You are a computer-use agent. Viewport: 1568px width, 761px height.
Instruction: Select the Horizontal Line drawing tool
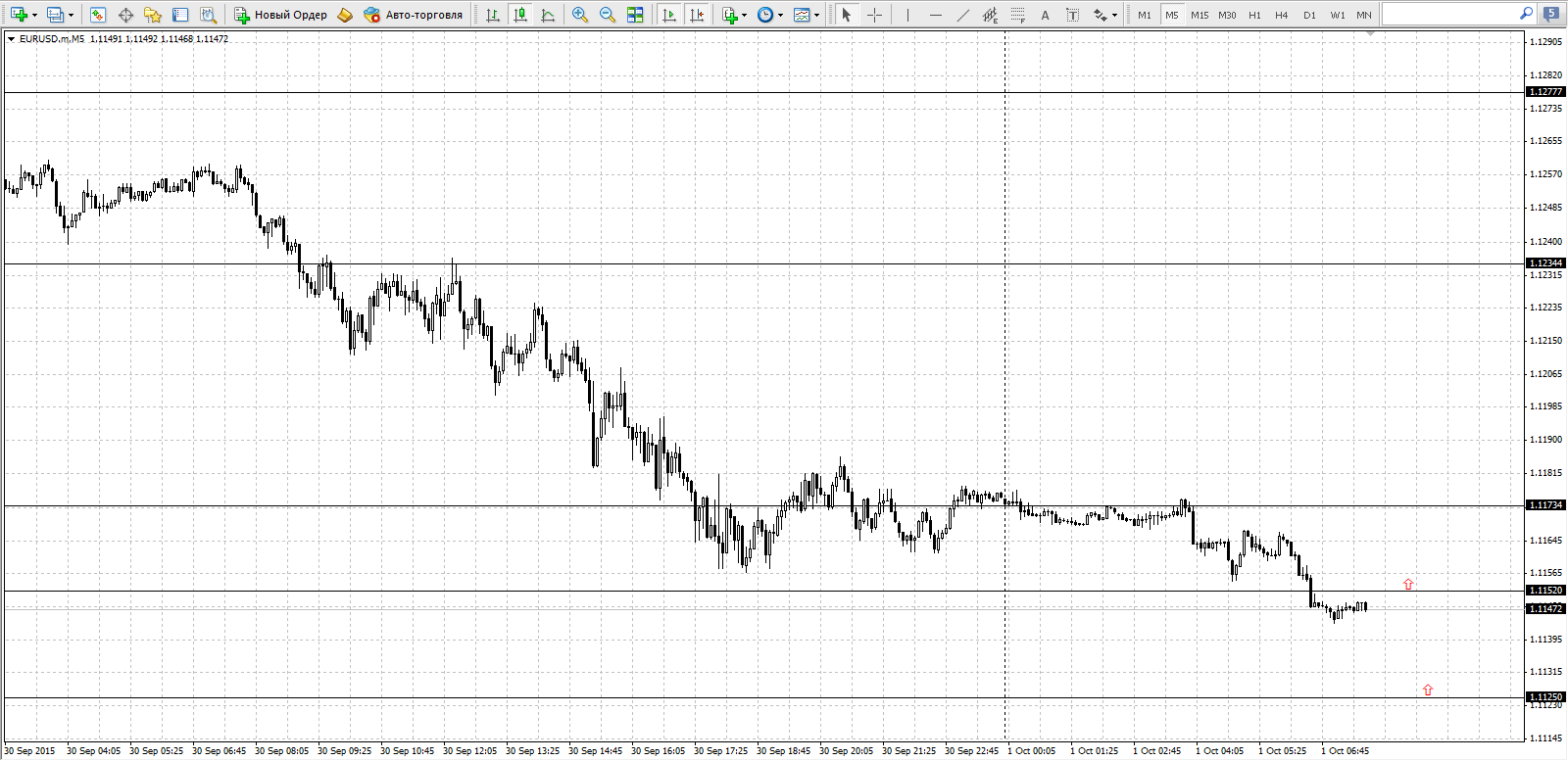click(935, 15)
